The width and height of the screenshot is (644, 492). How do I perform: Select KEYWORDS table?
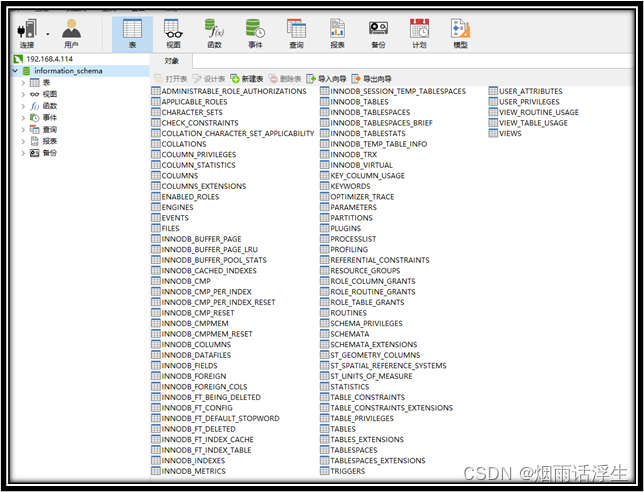pos(345,186)
